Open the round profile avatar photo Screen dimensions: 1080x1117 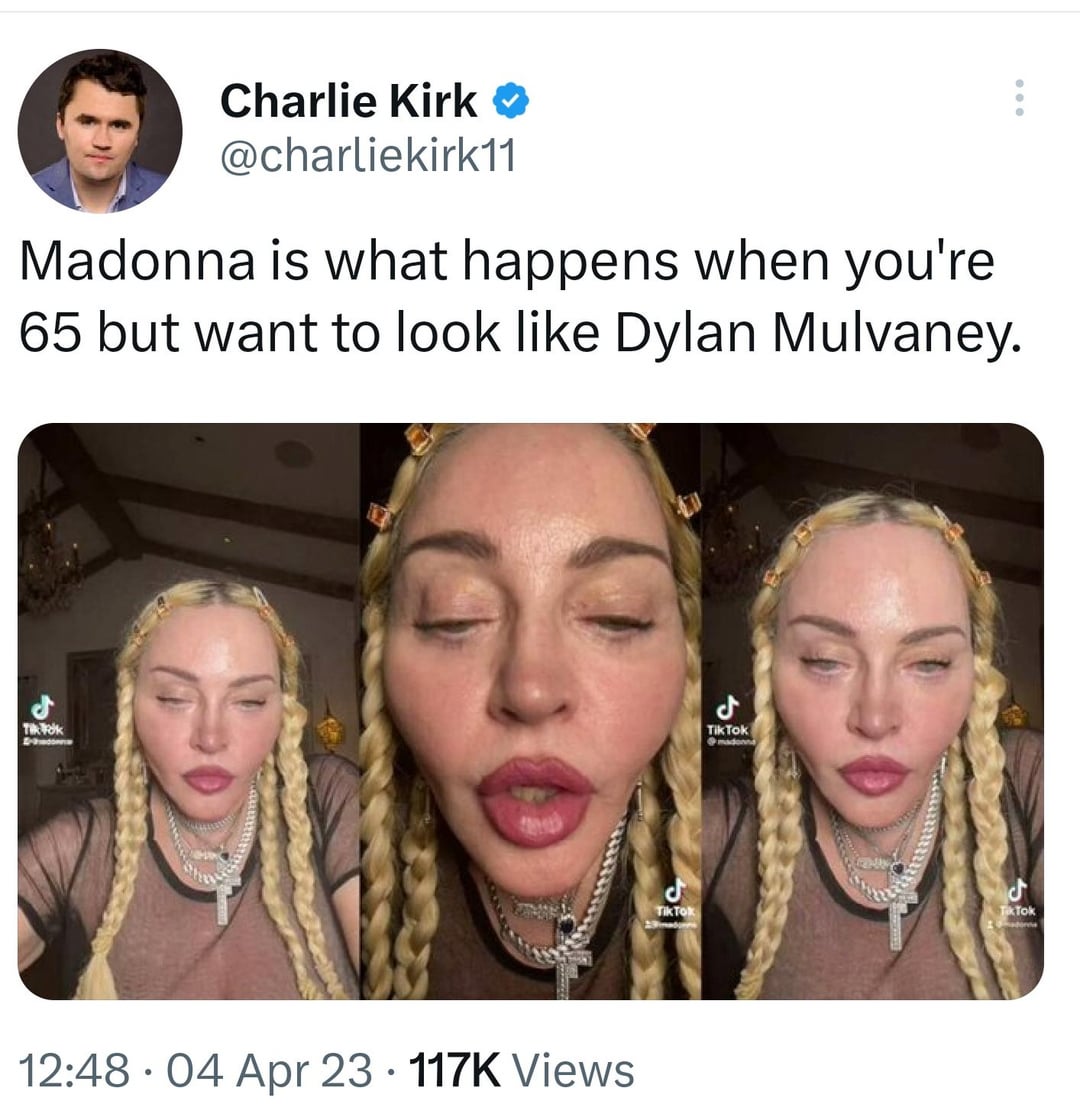coord(100,131)
